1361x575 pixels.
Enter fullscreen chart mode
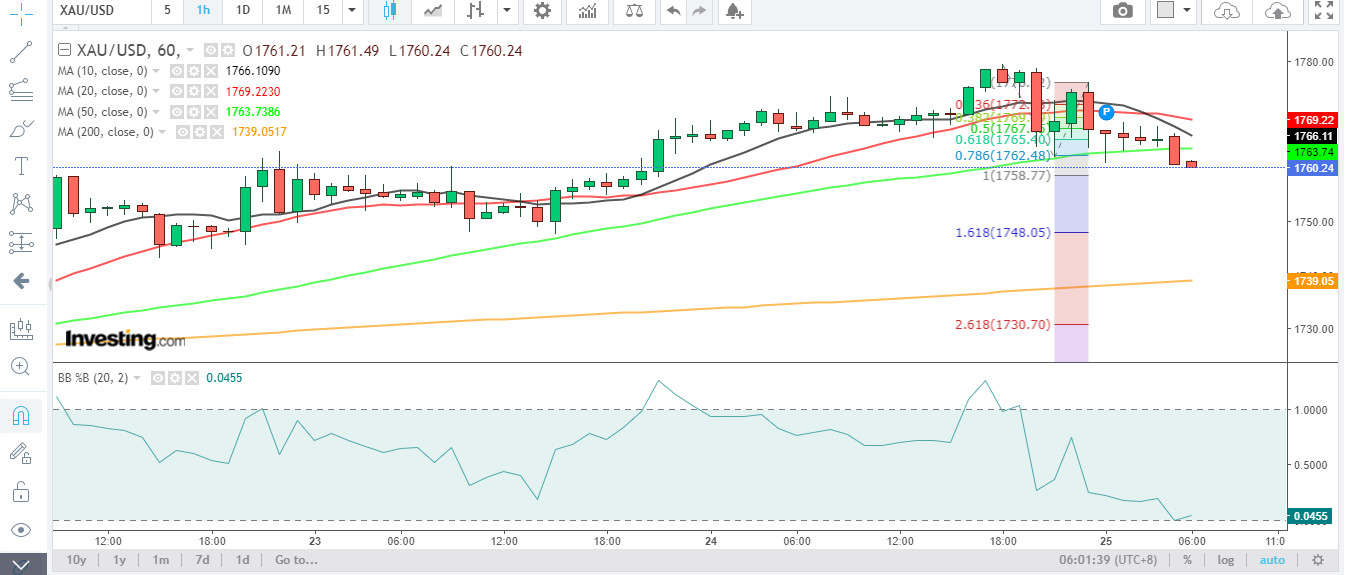click(x=1324, y=11)
